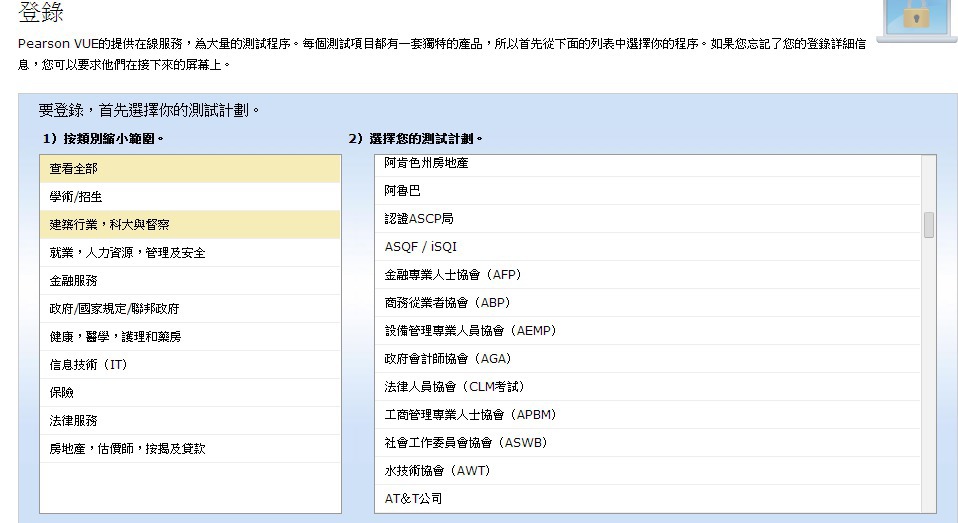Select the 學術/招生 category
This screenshot has height=523, width=958.
point(190,197)
